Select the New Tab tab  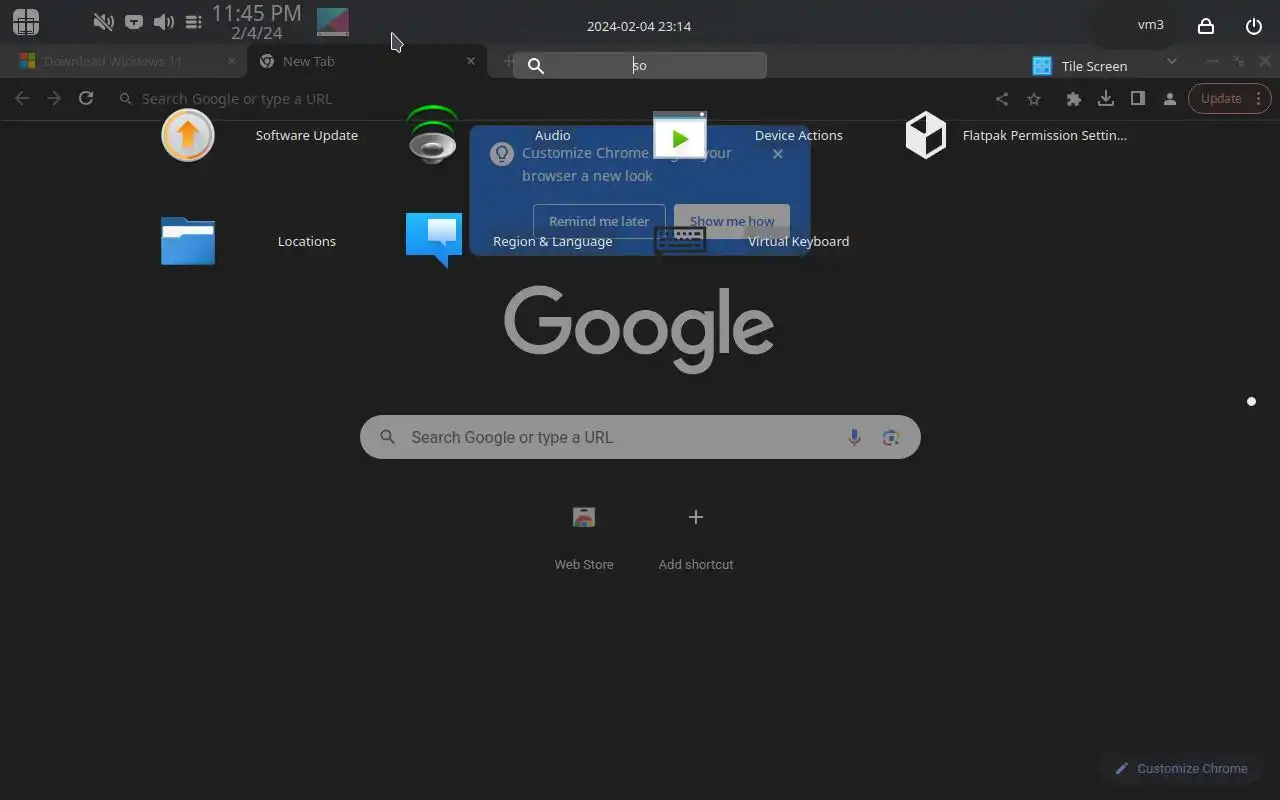[x=365, y=61]
